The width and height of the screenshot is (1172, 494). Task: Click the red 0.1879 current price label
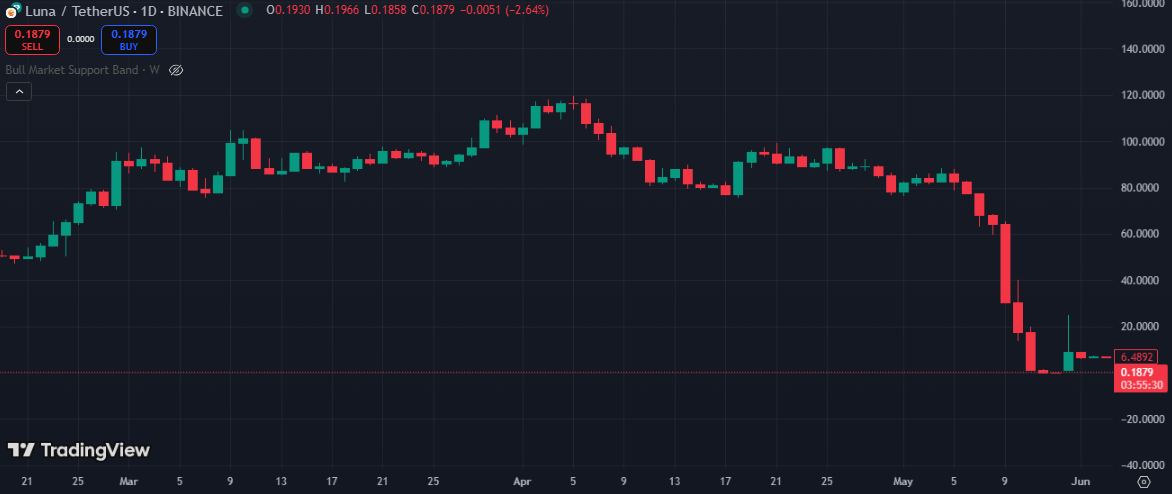click(1138, 372)
